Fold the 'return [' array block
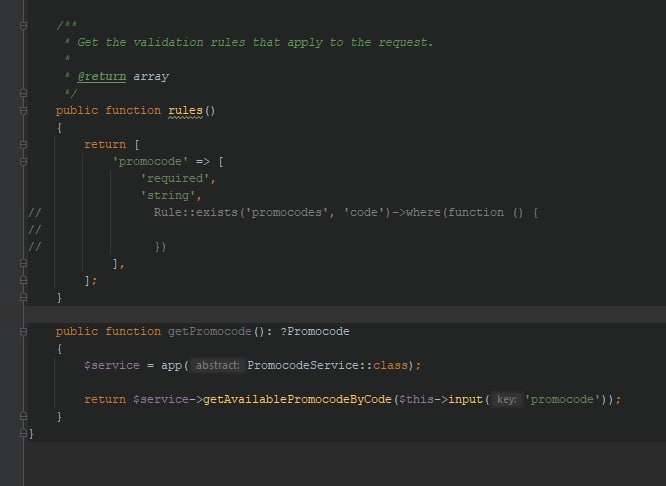 pos(24,144)
